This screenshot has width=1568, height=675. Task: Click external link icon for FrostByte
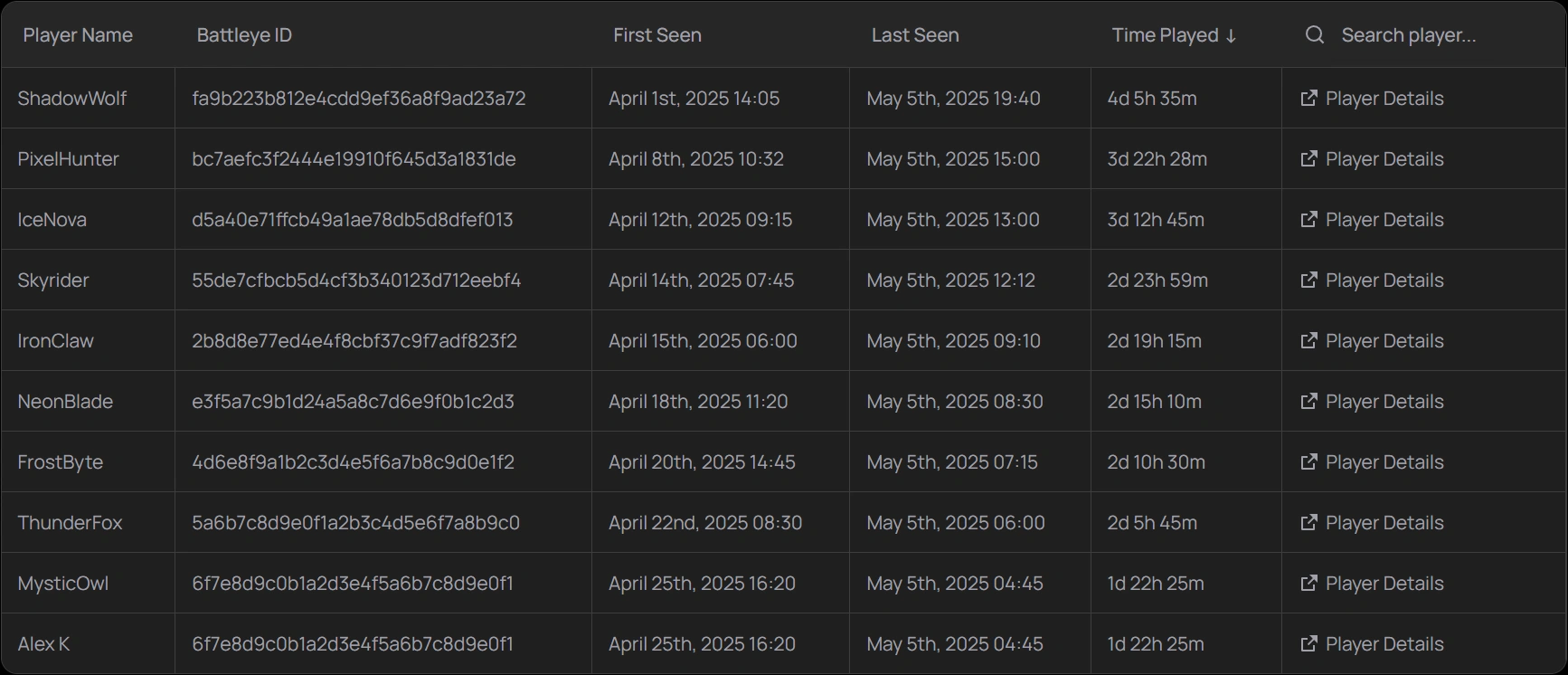pos(1308,462)
